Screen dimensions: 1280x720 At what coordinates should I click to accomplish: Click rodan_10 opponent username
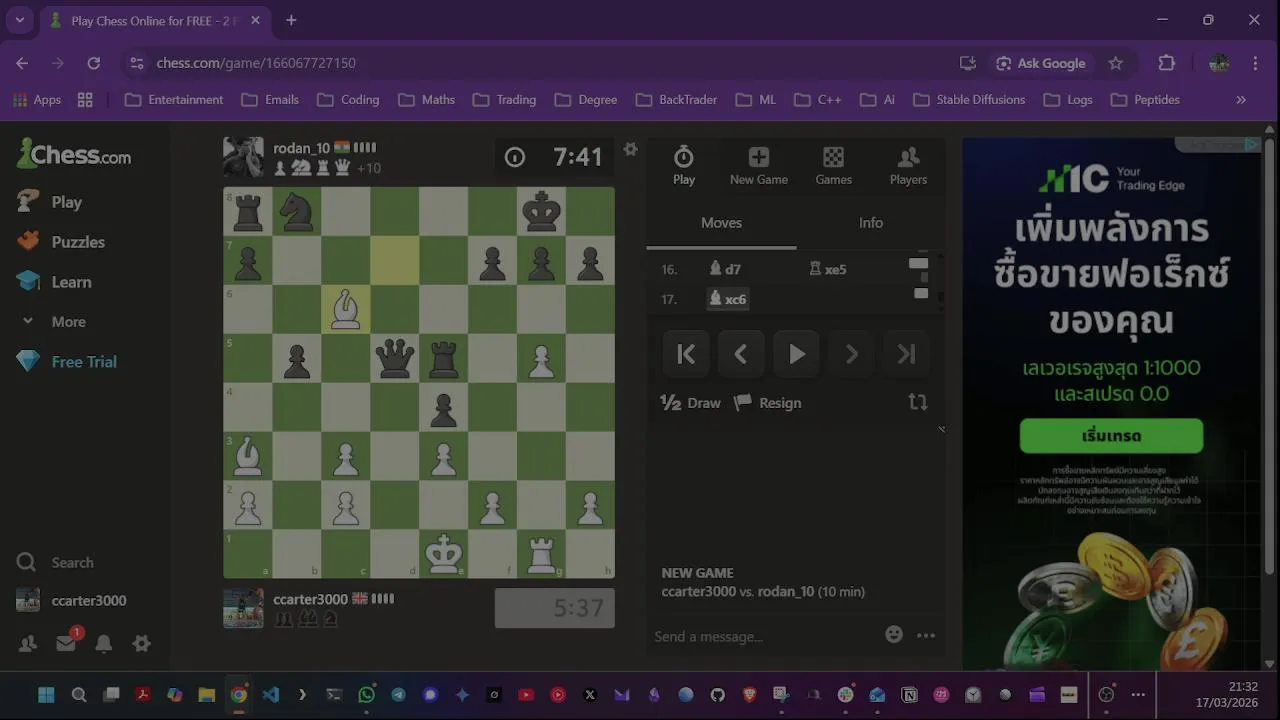coord(301,148)
